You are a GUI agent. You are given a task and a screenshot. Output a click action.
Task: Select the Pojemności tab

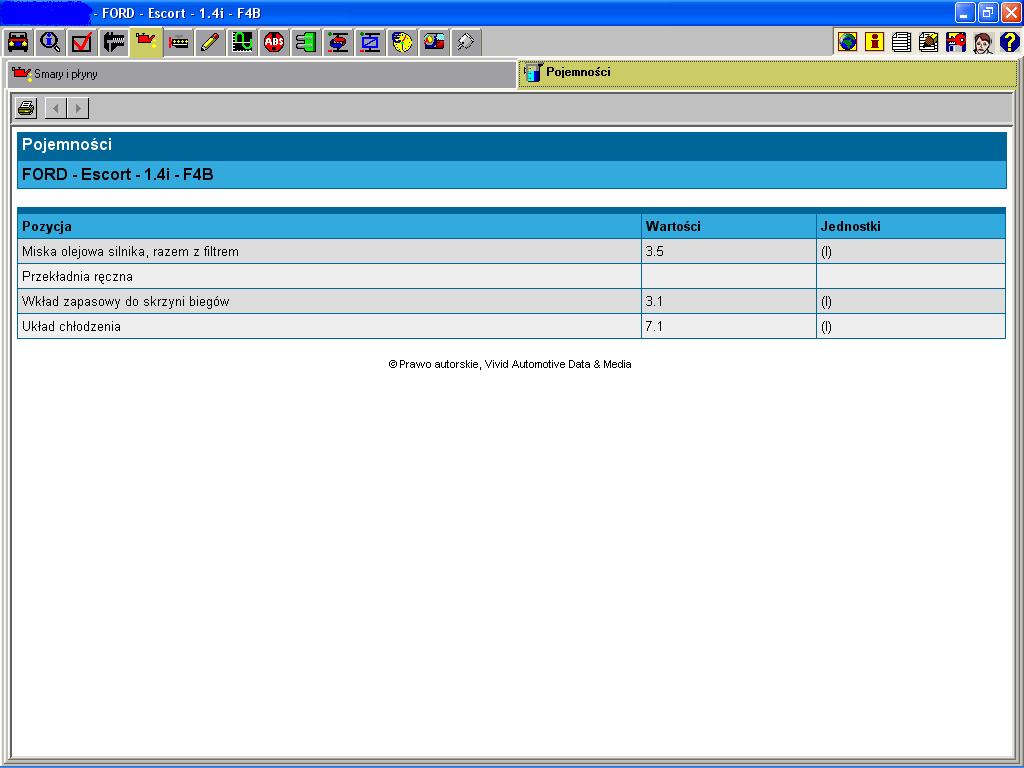pos(768,73)
